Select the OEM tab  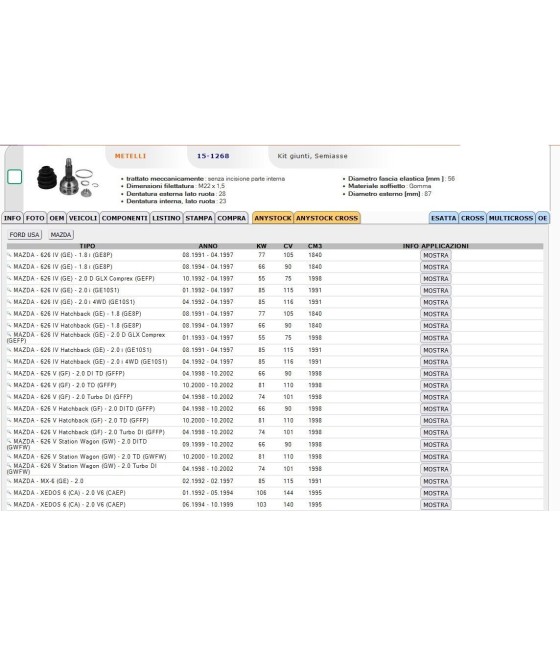click(57, 218)
